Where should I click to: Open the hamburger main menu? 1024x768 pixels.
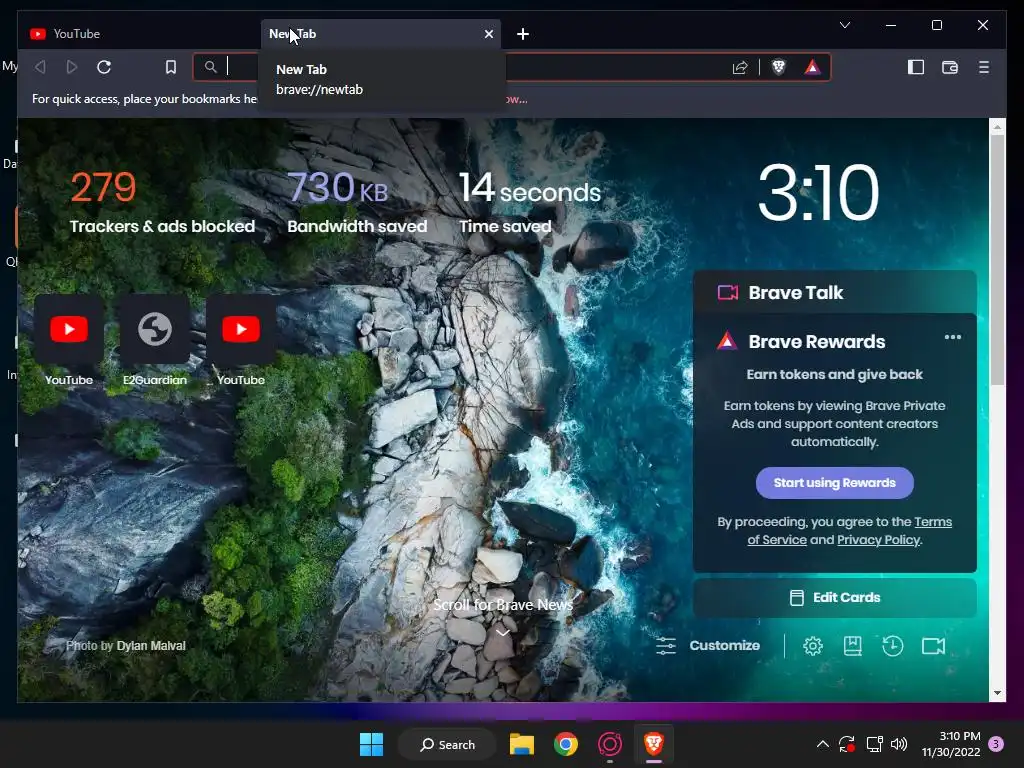[x=984, y=67]
